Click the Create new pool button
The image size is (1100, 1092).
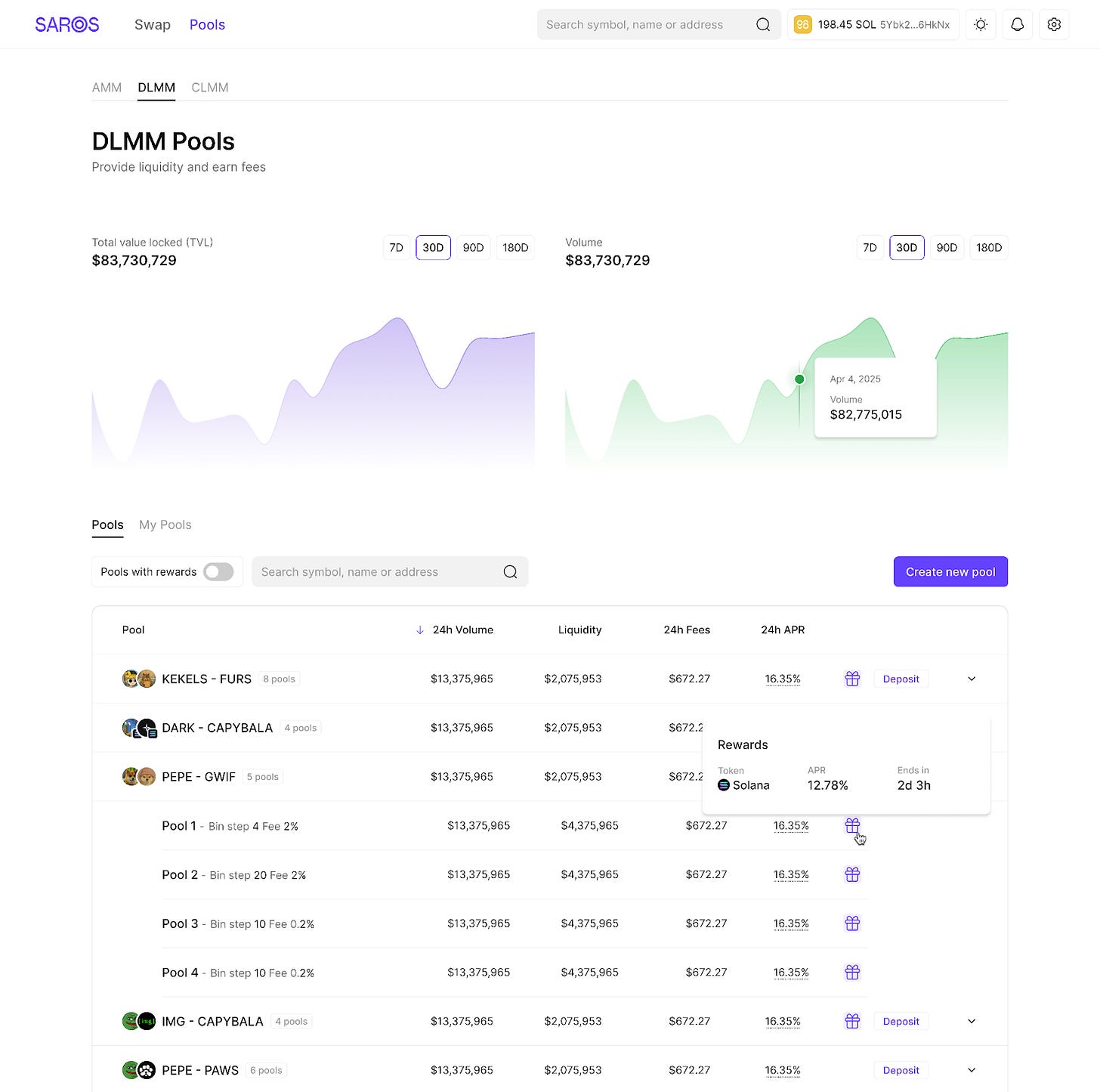[x=950, y=572]
